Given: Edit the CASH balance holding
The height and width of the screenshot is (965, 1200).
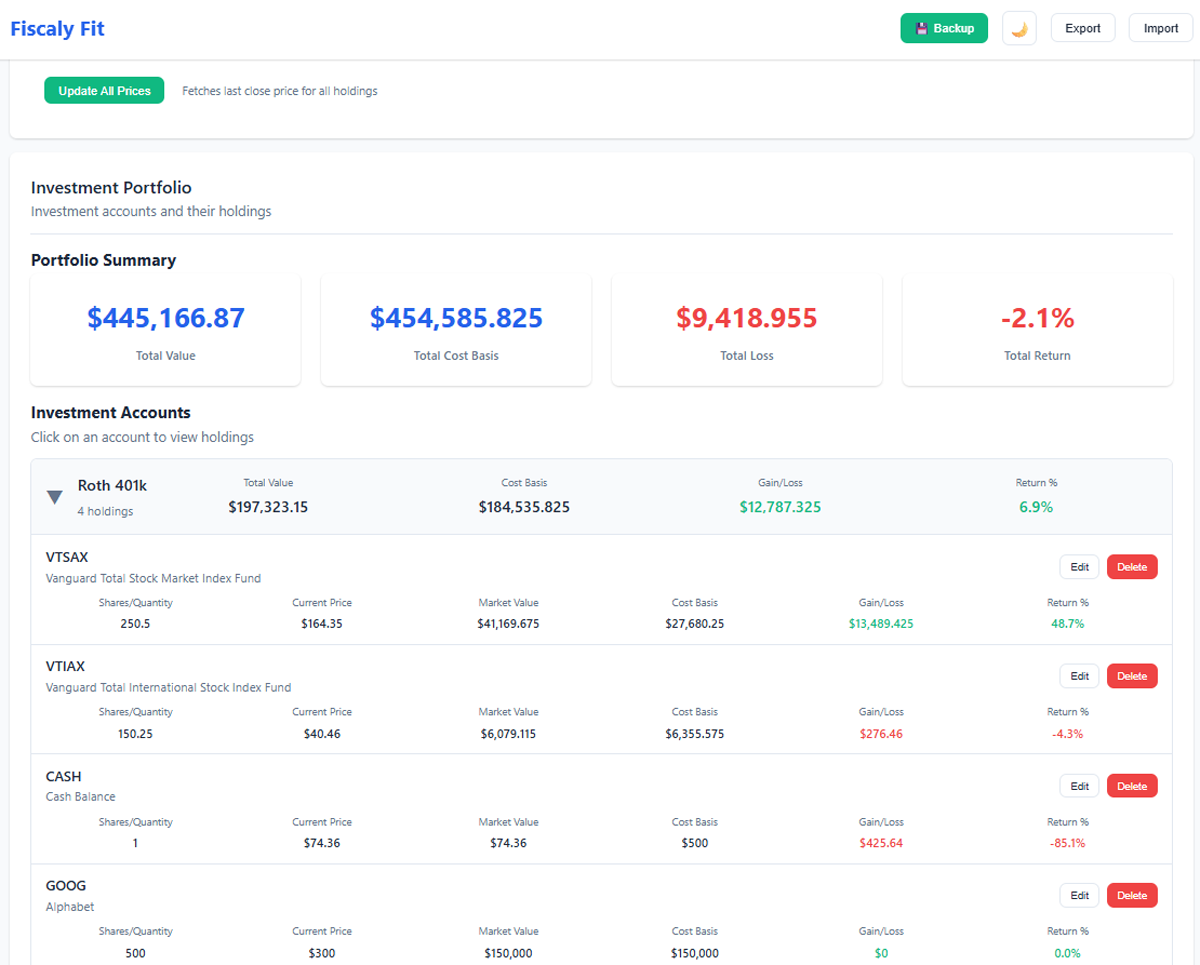Looking at the screenshot, I should (x=1079, y=785).
